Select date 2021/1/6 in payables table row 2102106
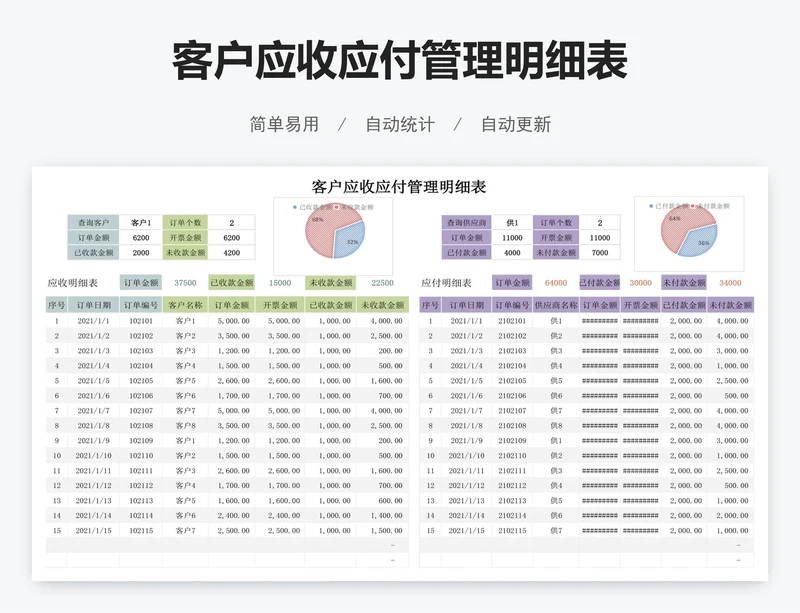Viewport: 800px width, 613px height. (x=466, y=396)
